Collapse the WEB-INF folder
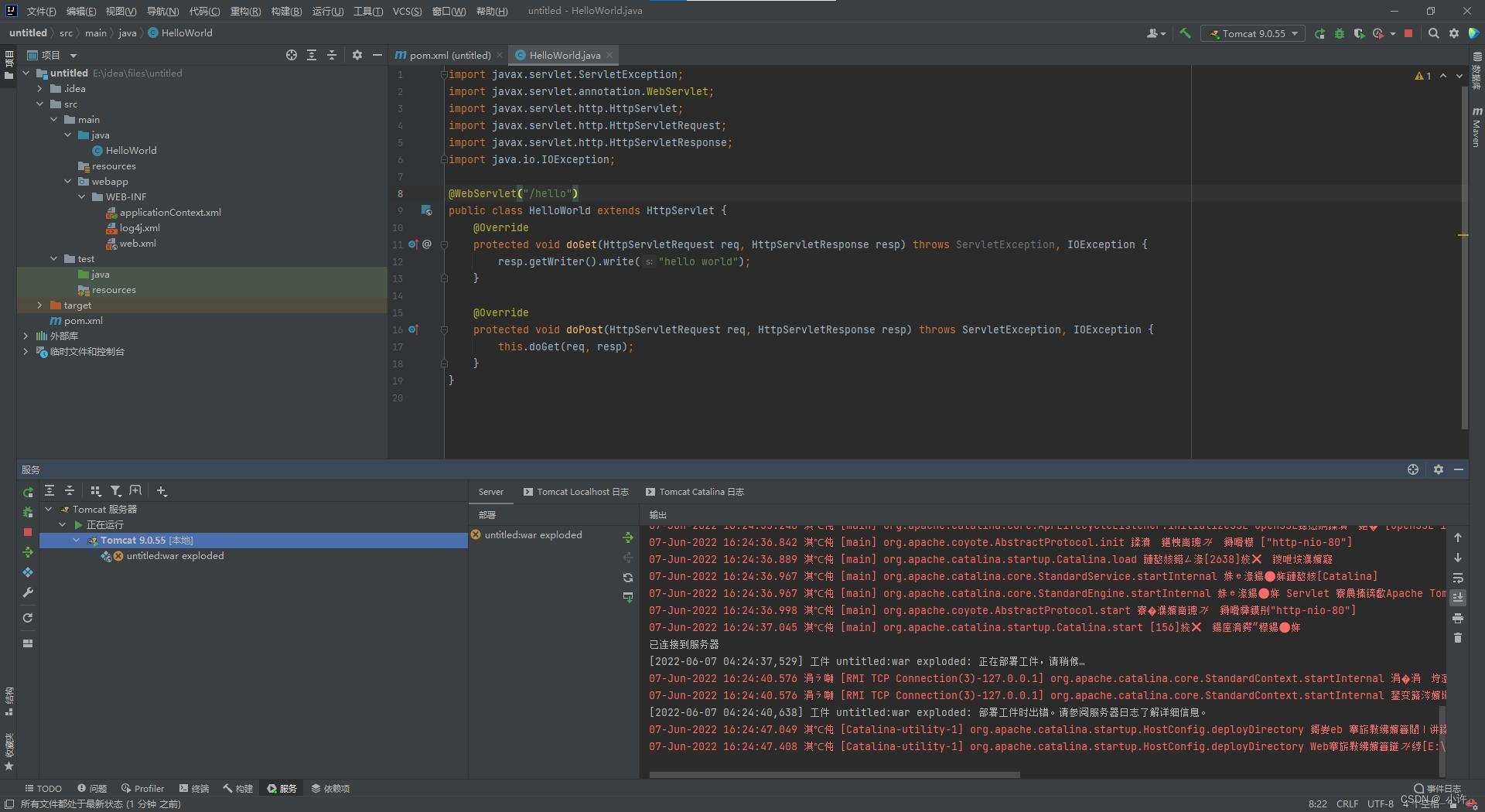Viewport: 1485px width, 812px height. click(82, 196)
